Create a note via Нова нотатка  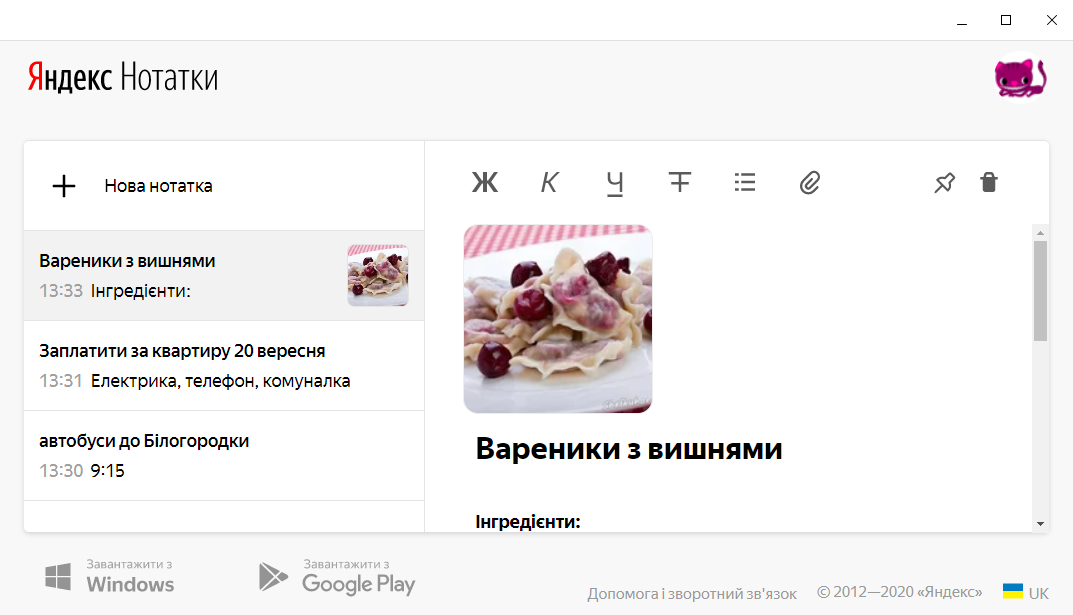(158, 186)
